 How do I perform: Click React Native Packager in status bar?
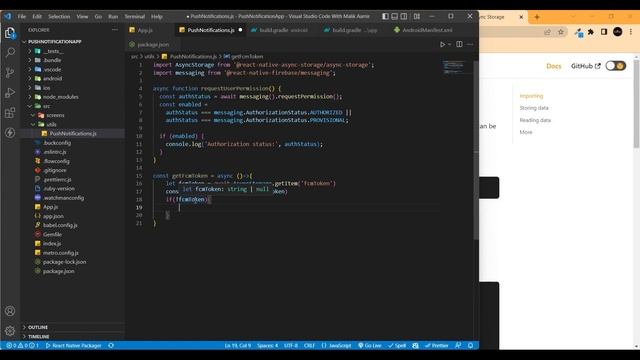click(73, 346)
